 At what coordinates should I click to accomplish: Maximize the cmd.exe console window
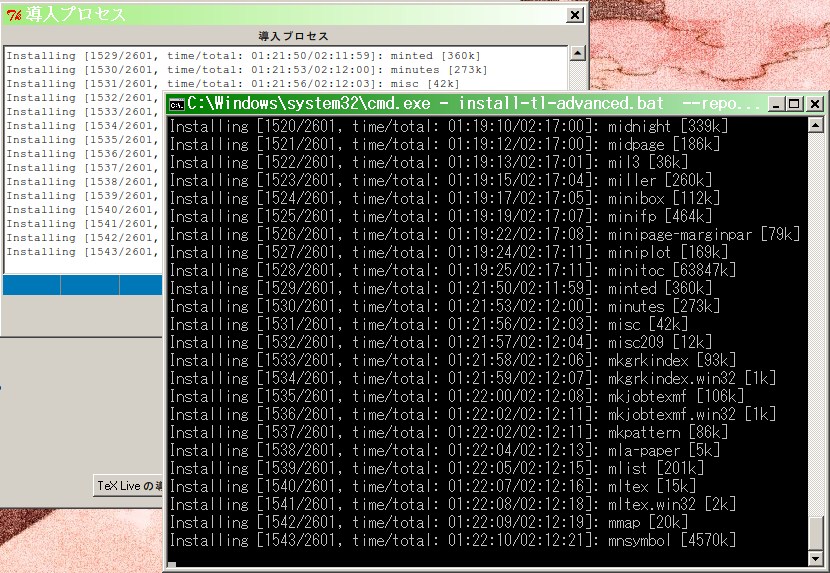(x=795, y=104)
